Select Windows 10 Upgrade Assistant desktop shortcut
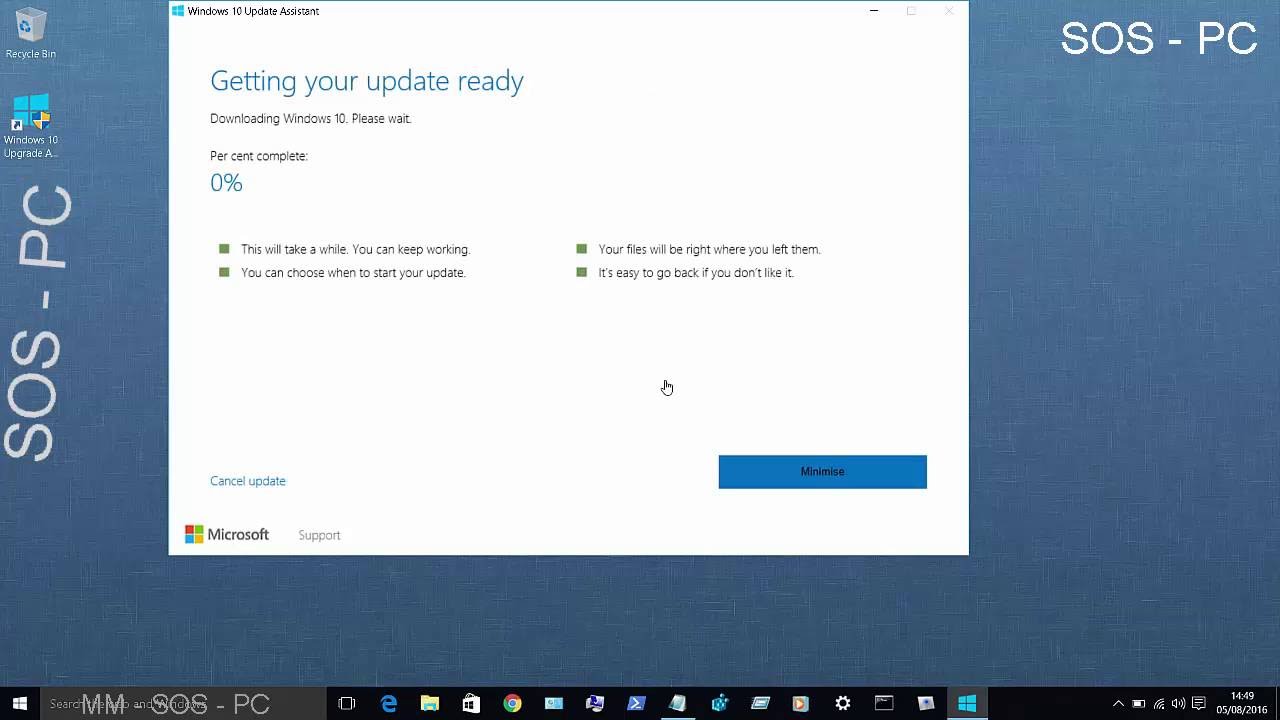The image size is (1280, 720). [31, 126]
